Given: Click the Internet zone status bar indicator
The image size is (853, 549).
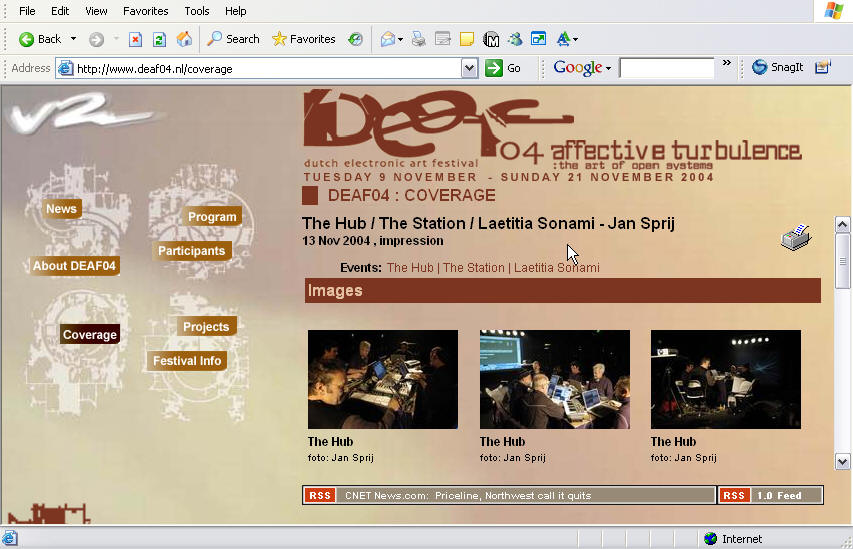Looking at the screenshot, I should click(x=733, y=539).
